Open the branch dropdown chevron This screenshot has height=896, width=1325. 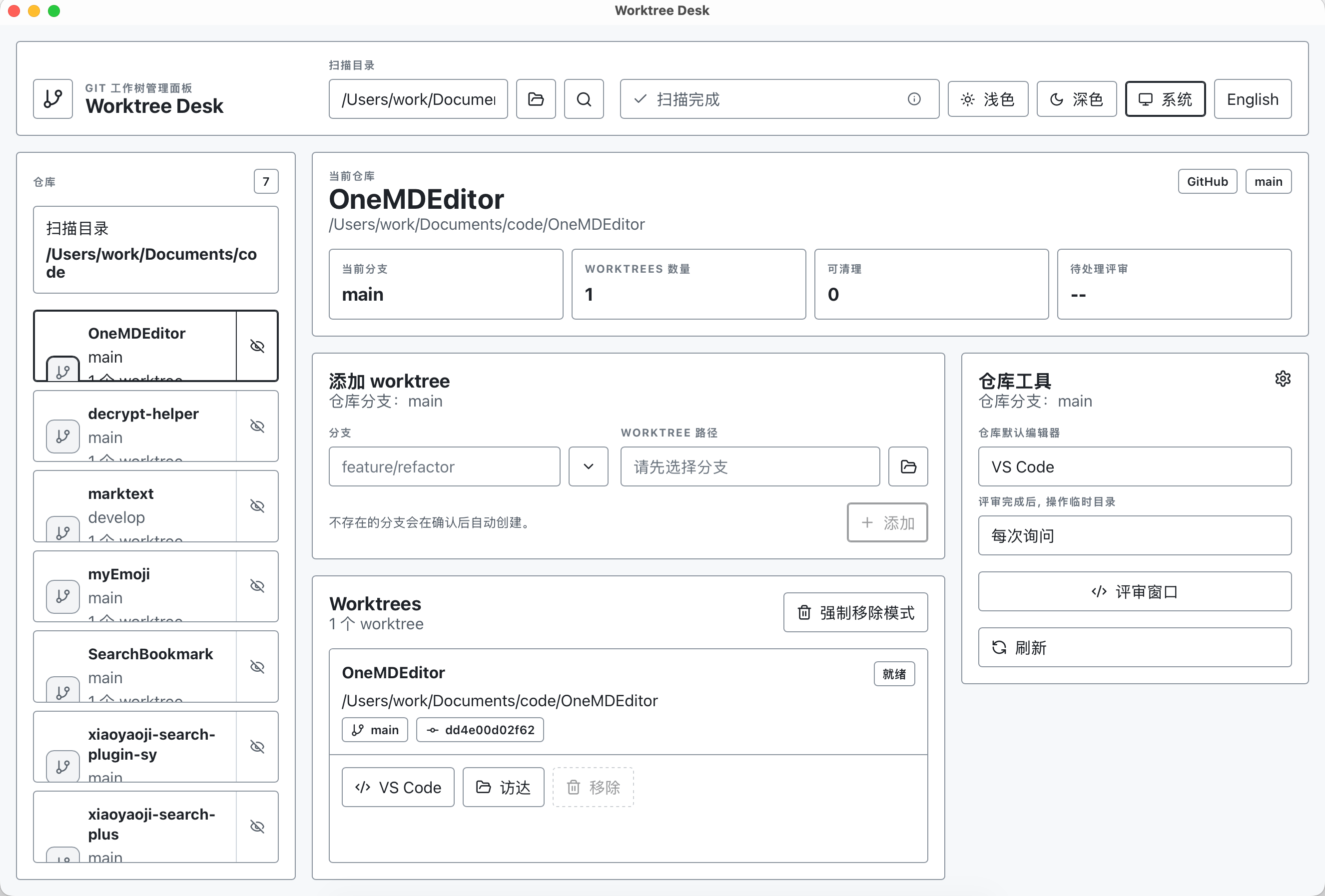(x=589, y=467)
